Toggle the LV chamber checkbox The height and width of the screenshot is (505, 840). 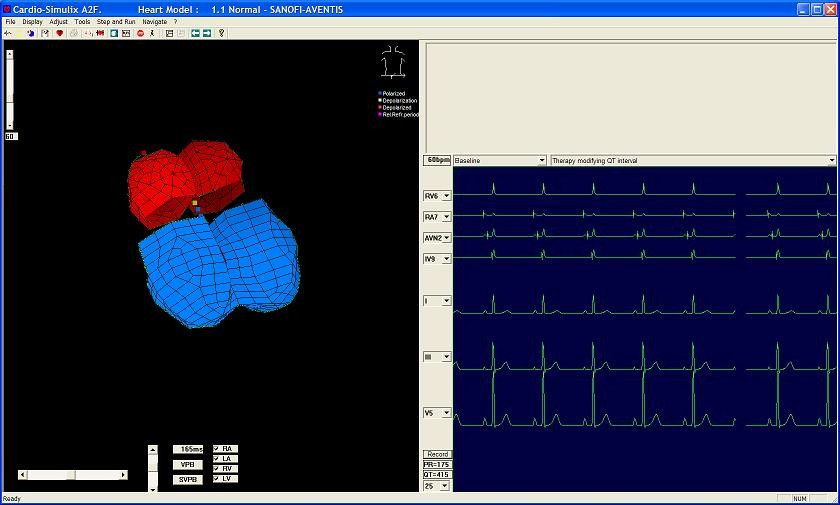coord(217,479)
